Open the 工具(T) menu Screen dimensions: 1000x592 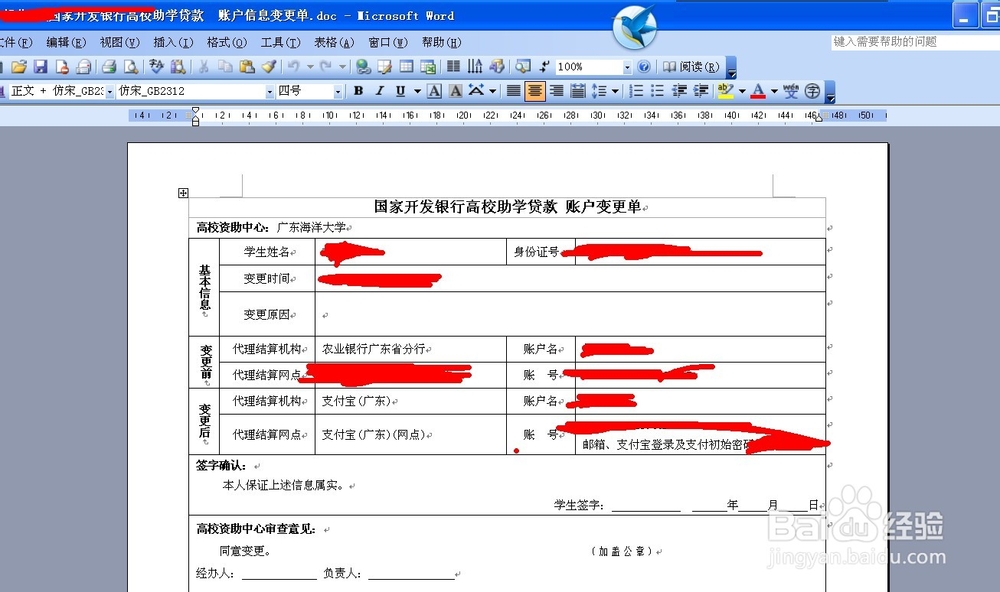[x=280, y=42]
